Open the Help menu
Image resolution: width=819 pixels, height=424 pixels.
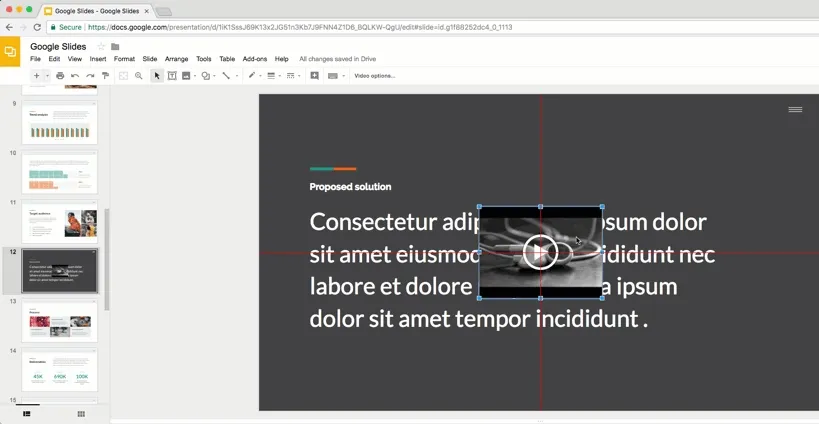click(282, 59)
